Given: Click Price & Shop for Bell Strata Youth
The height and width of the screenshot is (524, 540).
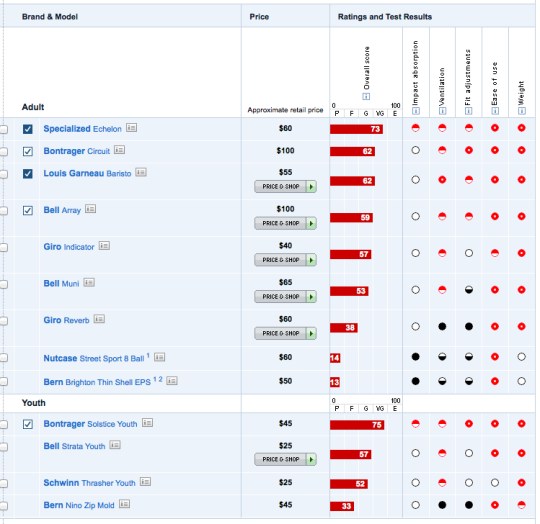Looking at the screenshot, I should [x=285, y=459].
